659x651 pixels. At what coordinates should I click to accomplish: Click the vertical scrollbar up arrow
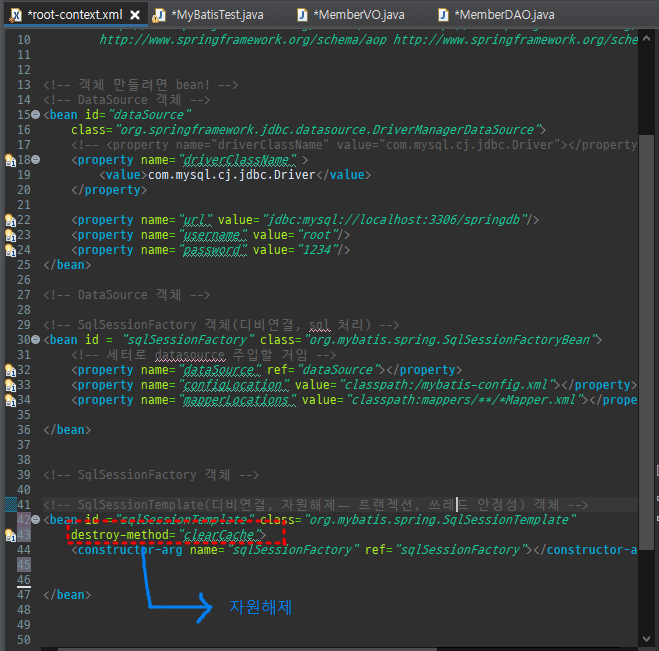point(646,39)
